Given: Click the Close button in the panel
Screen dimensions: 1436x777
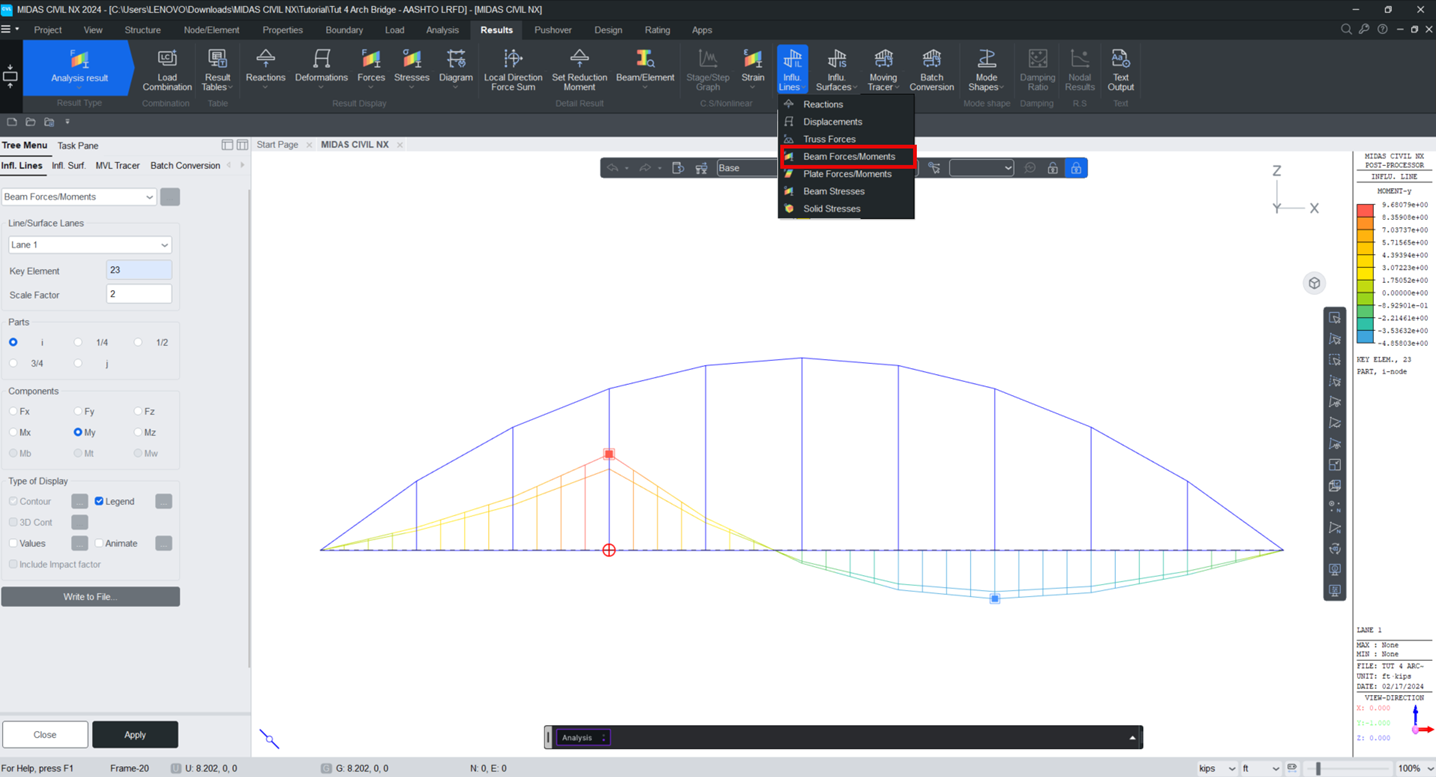Looking at the screenshot, I should (45, 734).
